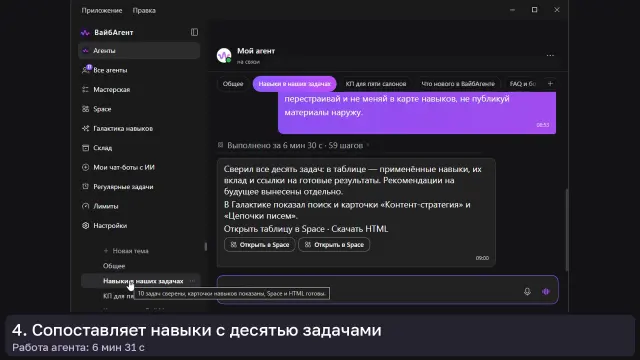Select Навыки в наших задачах sidebar topic
The image size is (640, 360).
[141, 281]
